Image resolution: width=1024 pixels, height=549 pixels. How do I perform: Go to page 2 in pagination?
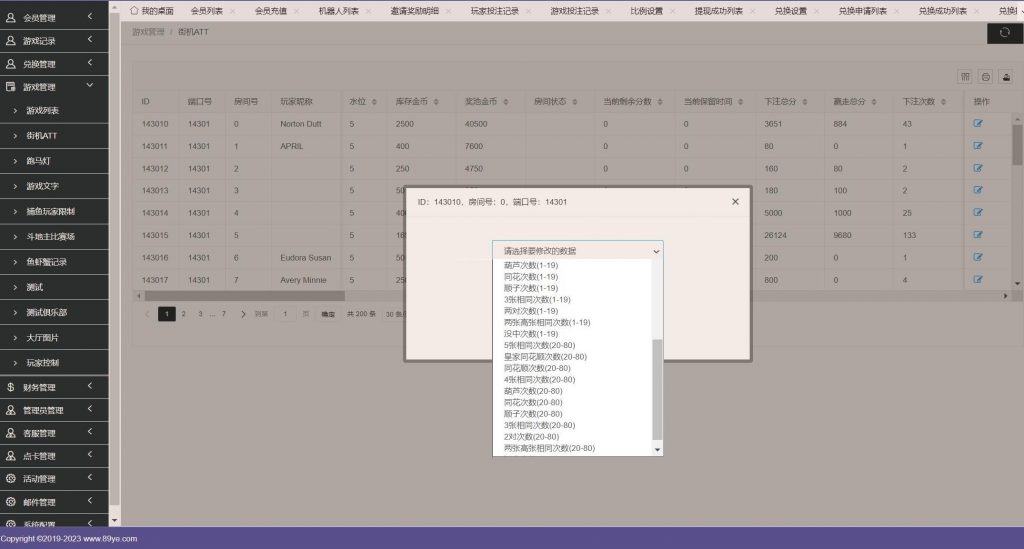[x=183, y=314]
